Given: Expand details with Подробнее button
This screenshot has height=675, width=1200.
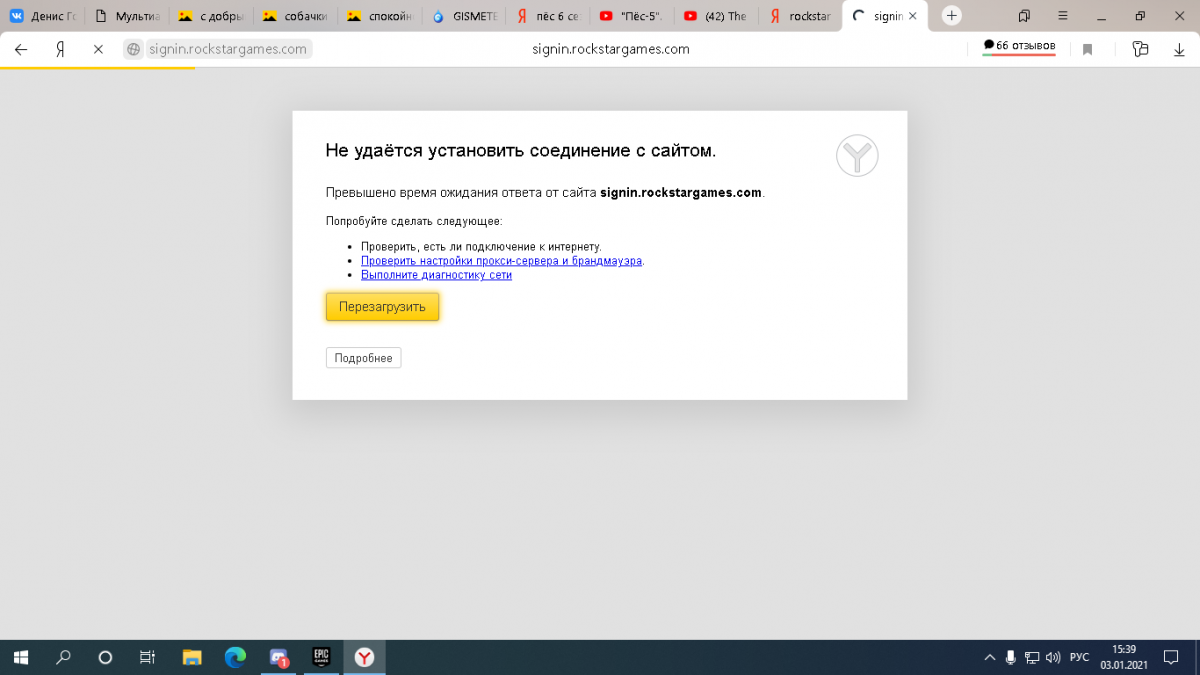Looking at the screenshot, I should tap(363, 358).
